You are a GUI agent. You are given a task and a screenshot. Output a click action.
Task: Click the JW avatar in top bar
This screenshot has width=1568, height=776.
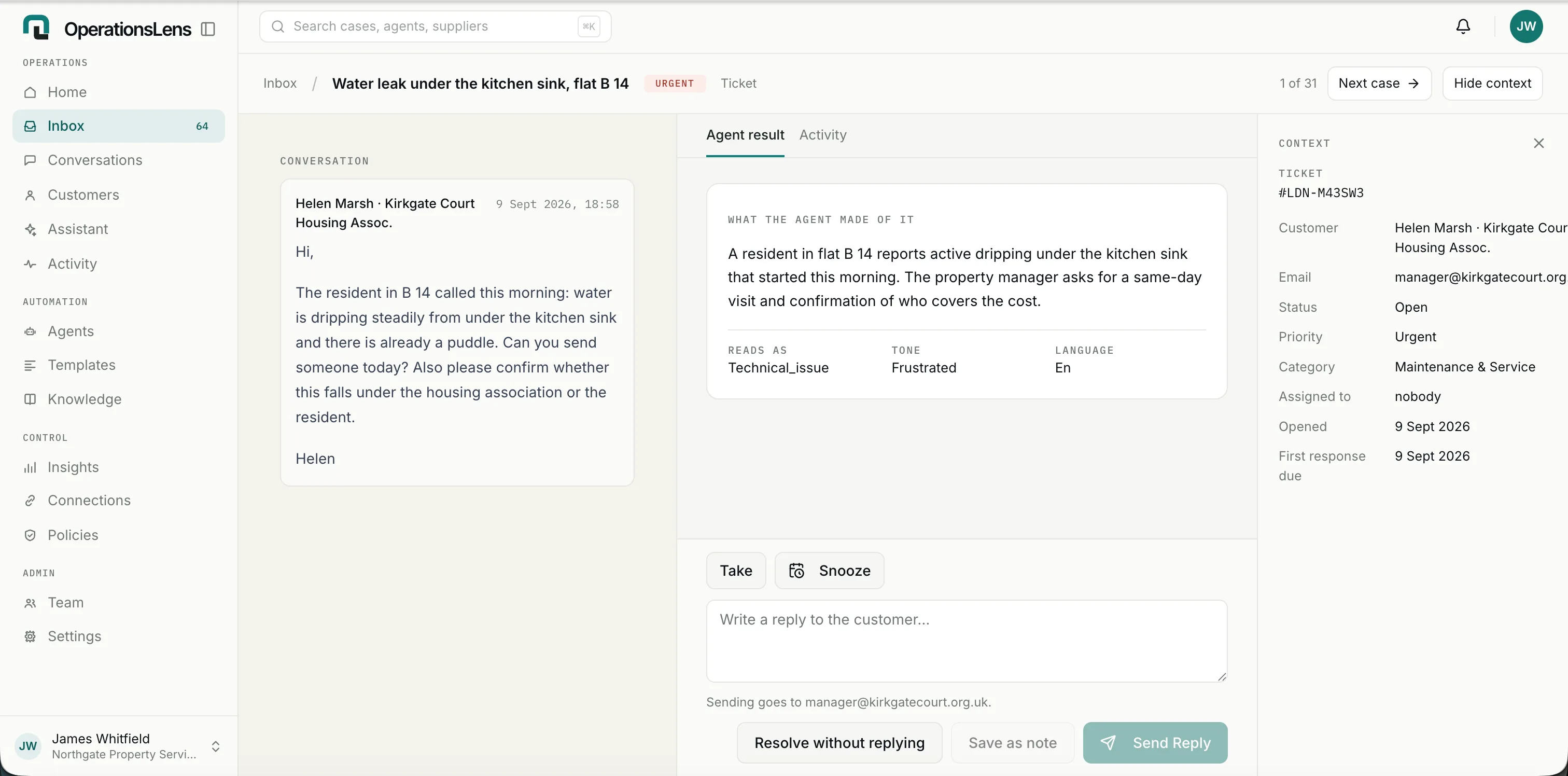click(x=1525, y=26)
